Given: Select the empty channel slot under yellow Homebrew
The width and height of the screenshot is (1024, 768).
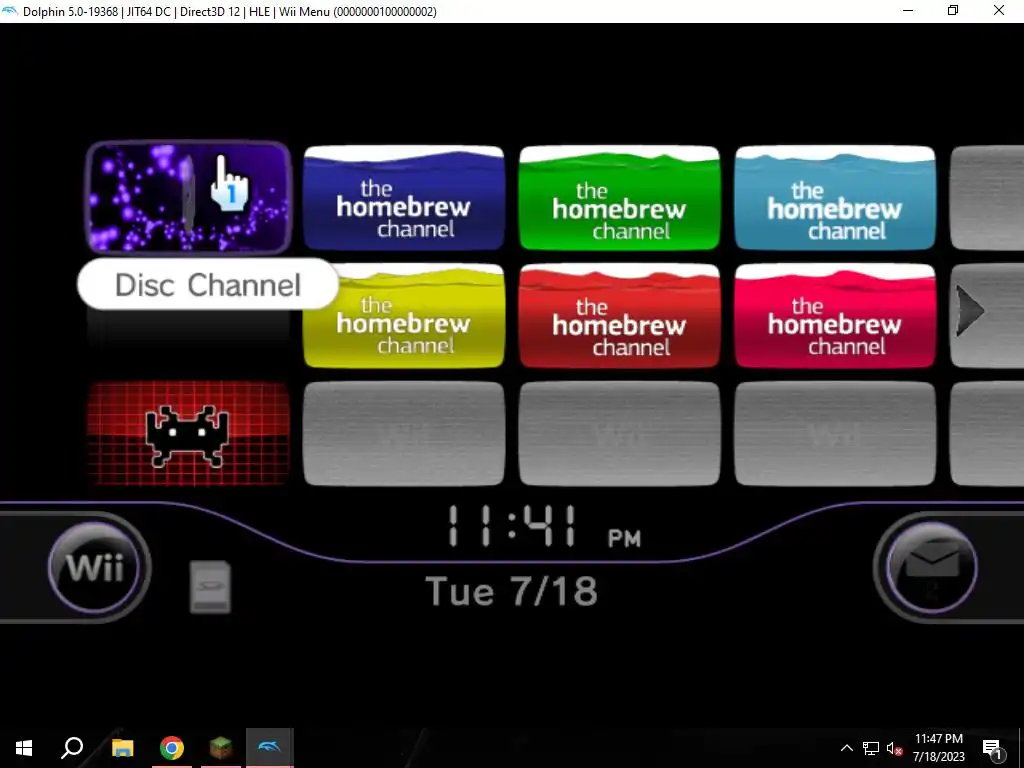Looking at the screenshot, I should point(404,434).
